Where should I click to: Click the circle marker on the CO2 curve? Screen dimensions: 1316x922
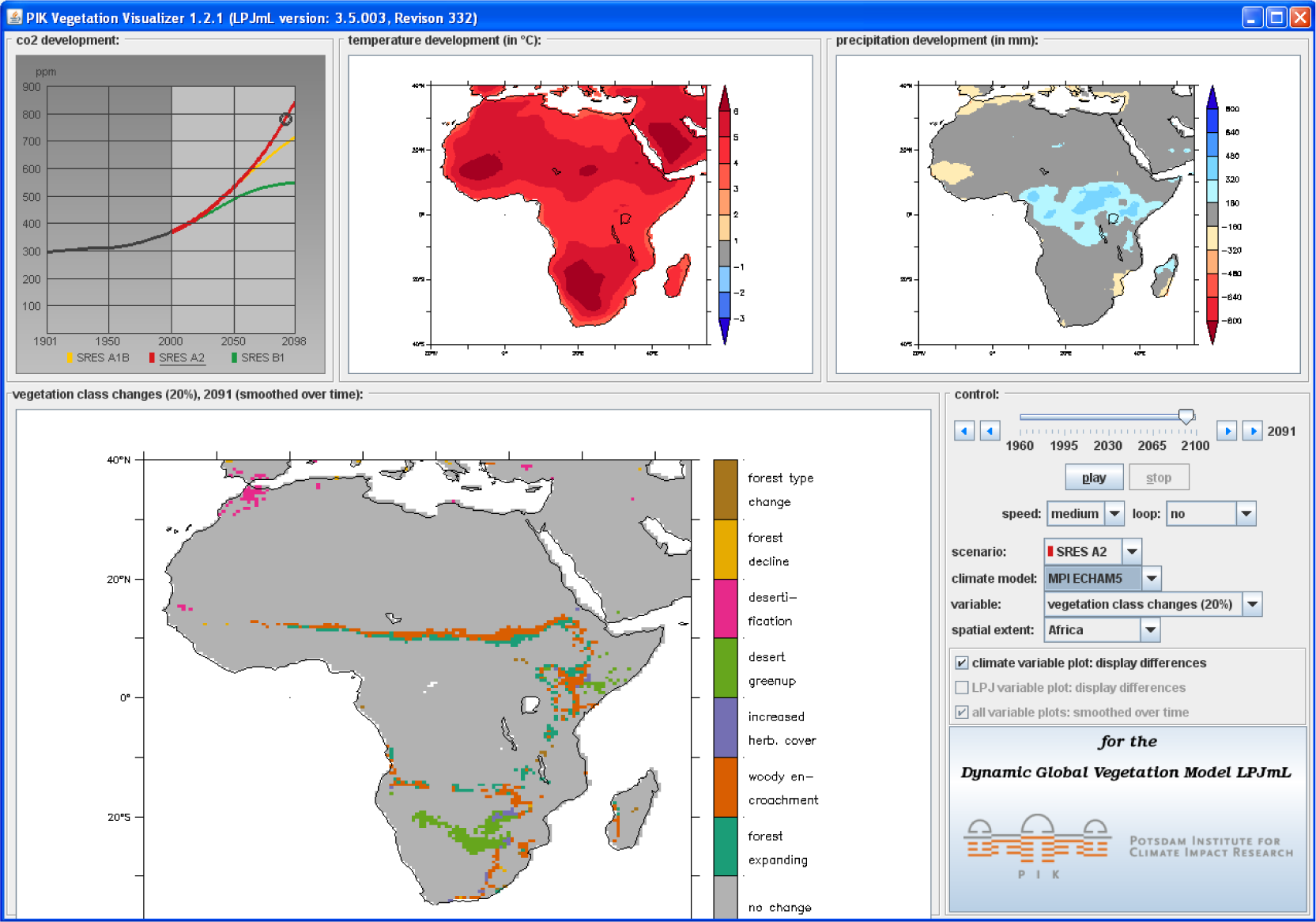click(x=286, y=119)
